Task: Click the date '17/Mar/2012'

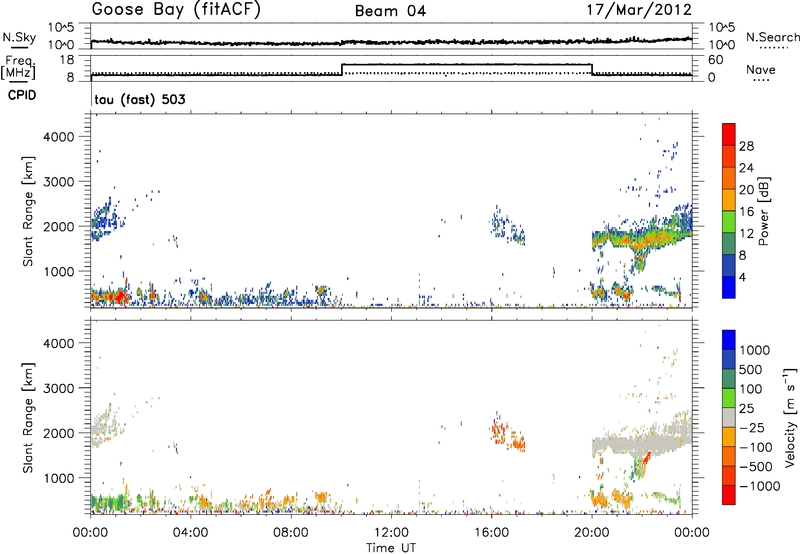Action: tap(639, 10)
